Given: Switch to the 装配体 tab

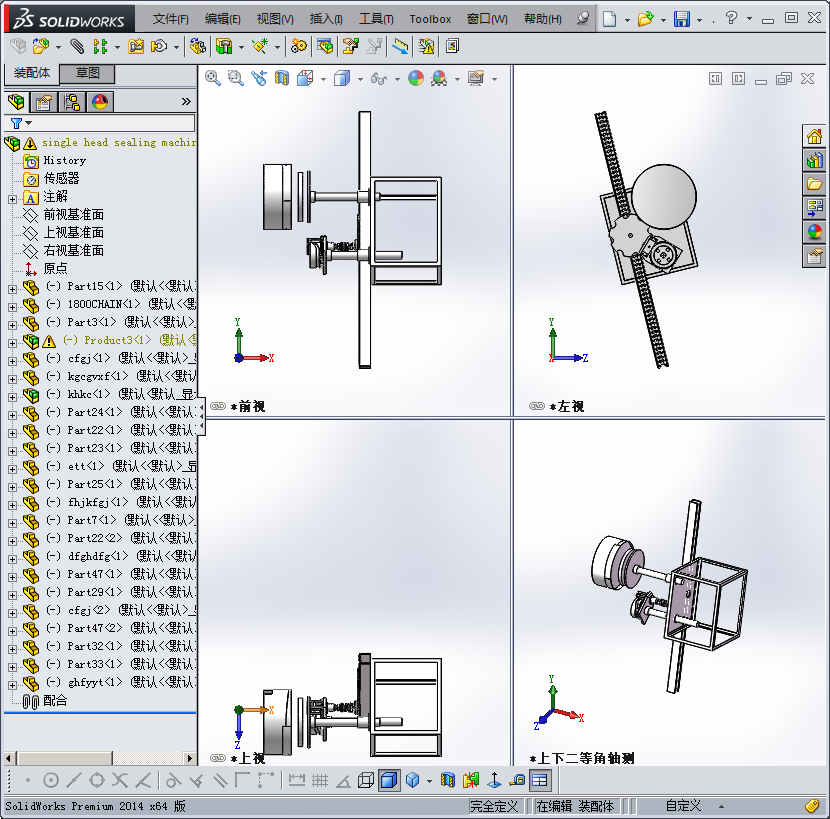Looking at the screenshot, I should coord(31,73).
